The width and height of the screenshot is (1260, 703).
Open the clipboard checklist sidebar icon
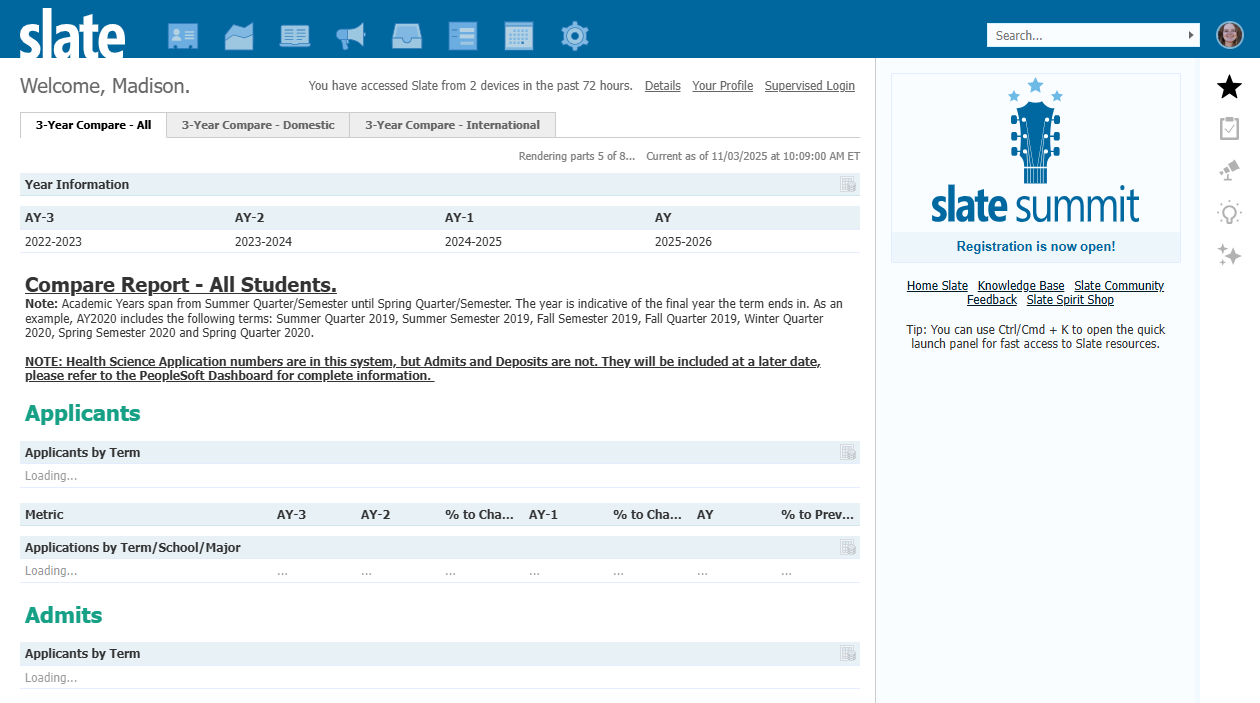(x=1229, y=129)
